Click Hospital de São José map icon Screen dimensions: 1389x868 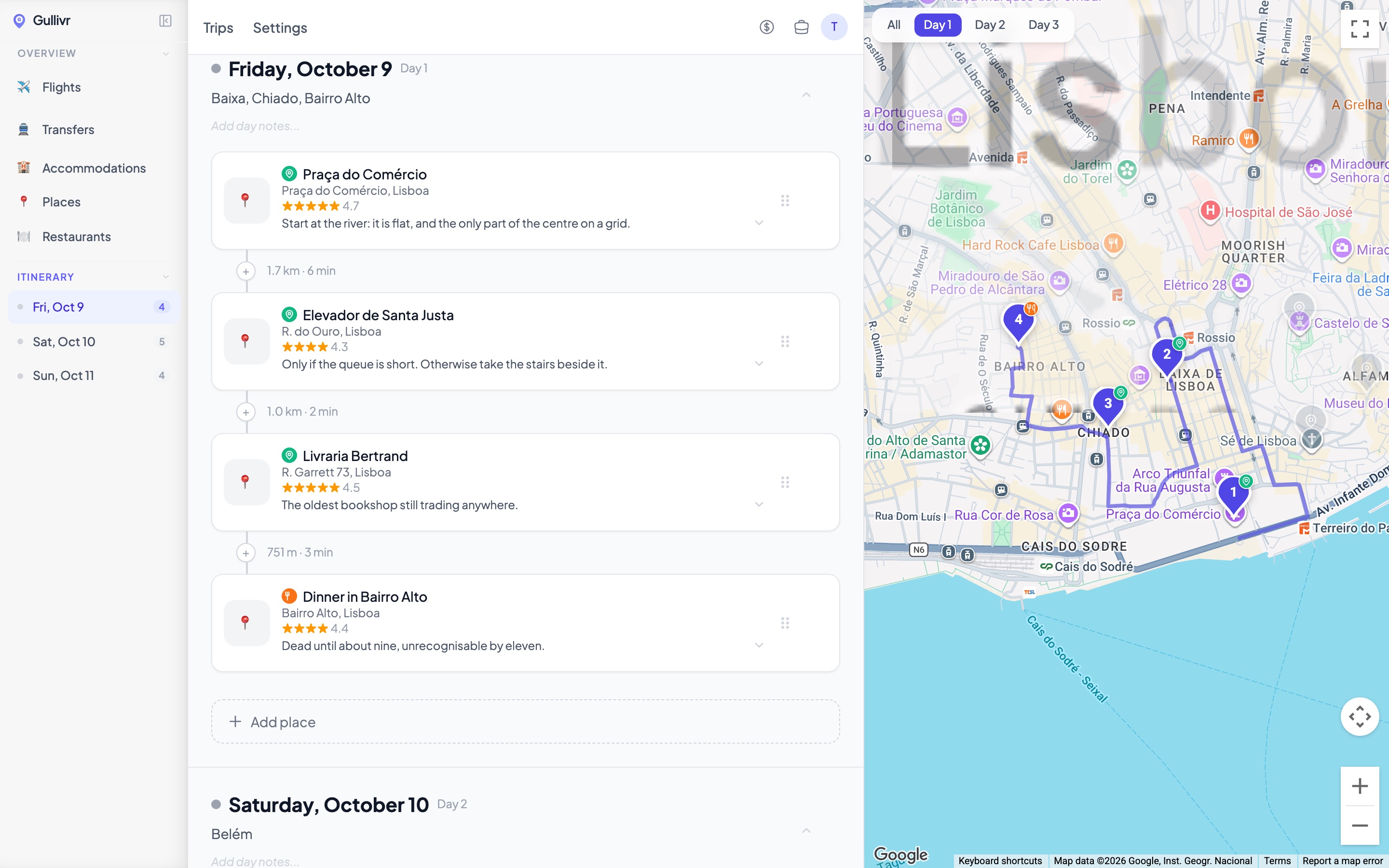[x=1211, y=211]
